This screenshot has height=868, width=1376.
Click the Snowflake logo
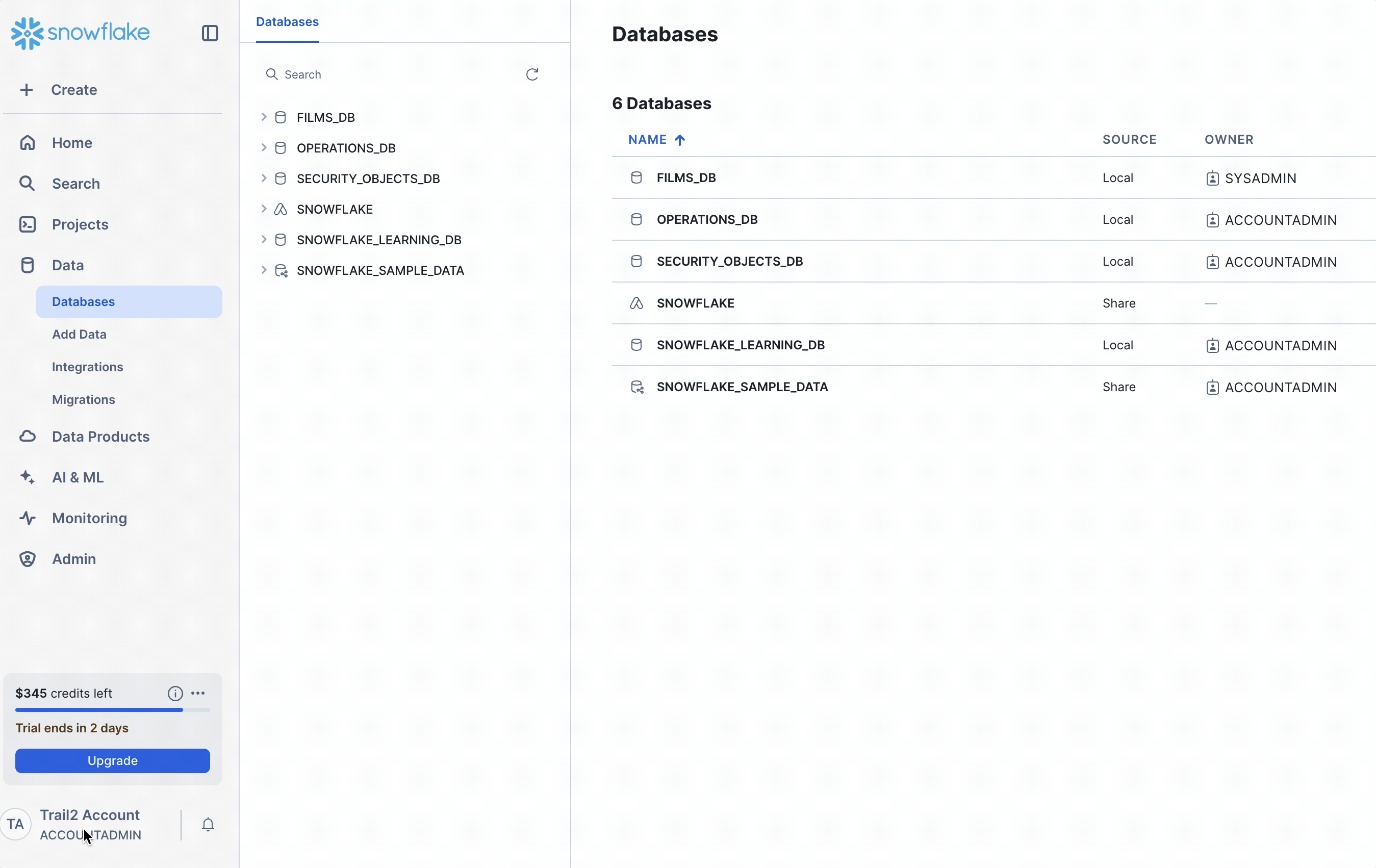pos(80,33)
